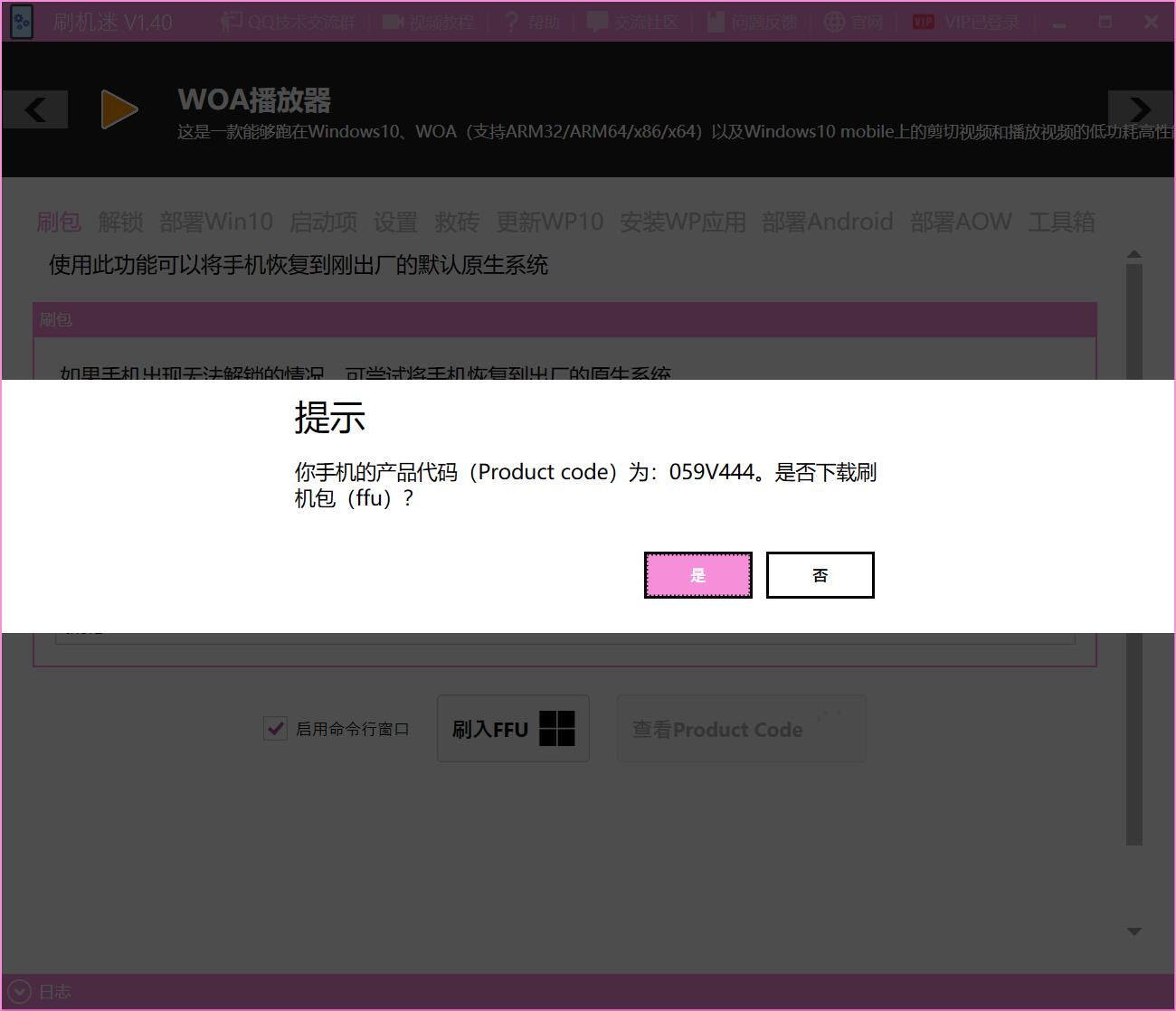Click the 刷机迷 app logo icon

(21, 22)
